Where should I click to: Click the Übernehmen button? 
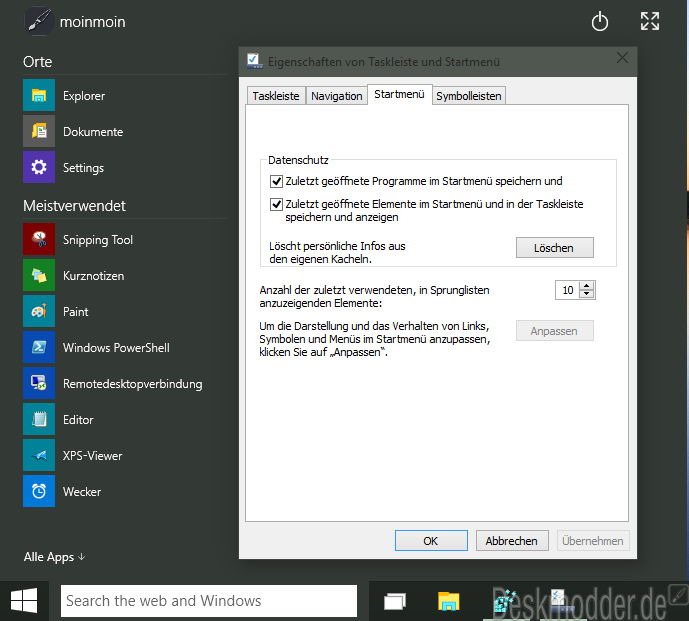click(593, 541)
